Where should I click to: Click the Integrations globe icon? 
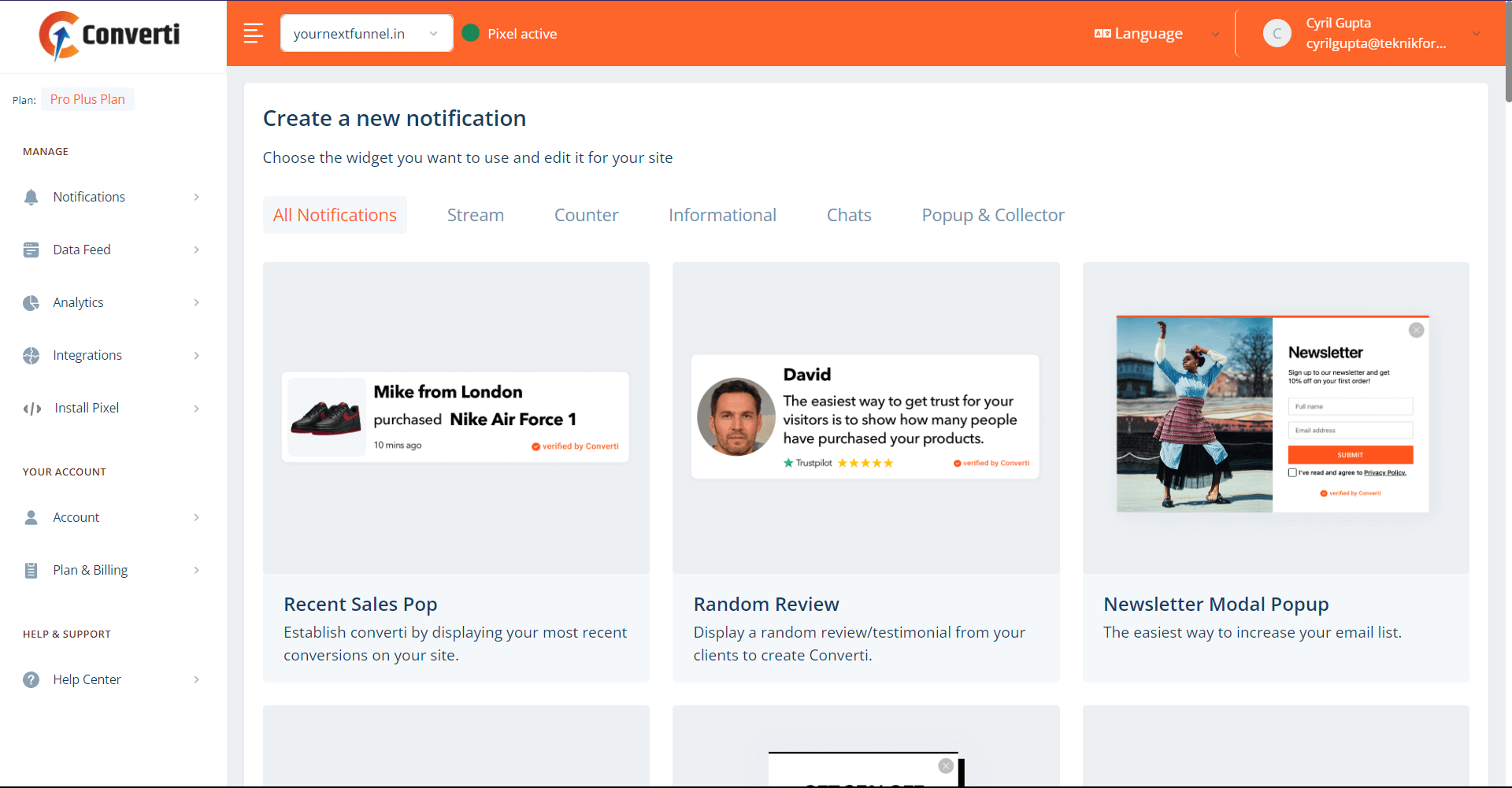click(31, 355)
